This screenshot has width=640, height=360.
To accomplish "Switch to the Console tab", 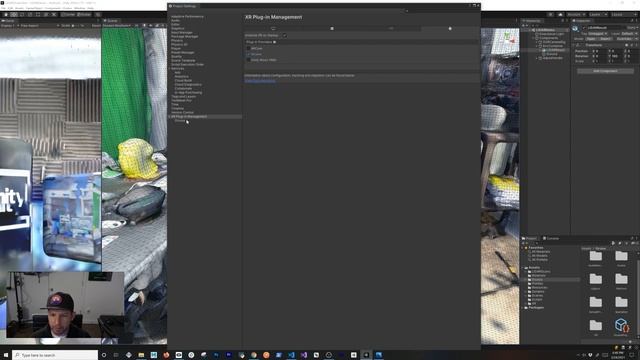I will coord(551,238).
